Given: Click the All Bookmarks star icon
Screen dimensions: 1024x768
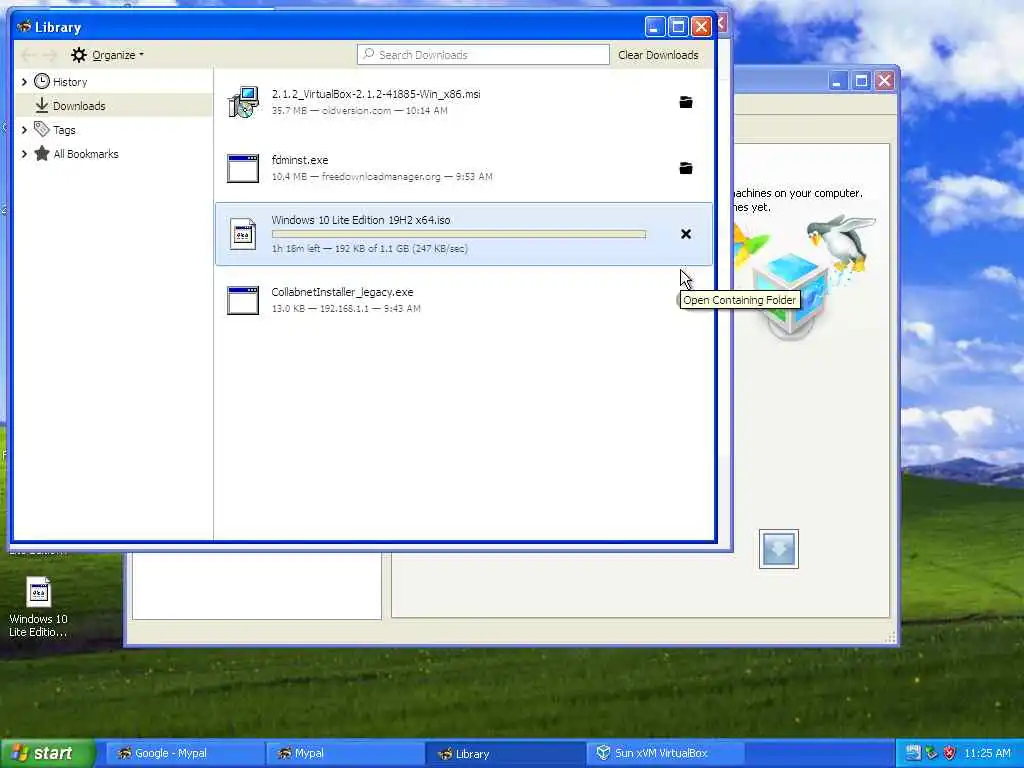Looking at the screenshot, I should pyautogui.click(x=42, y=153).
